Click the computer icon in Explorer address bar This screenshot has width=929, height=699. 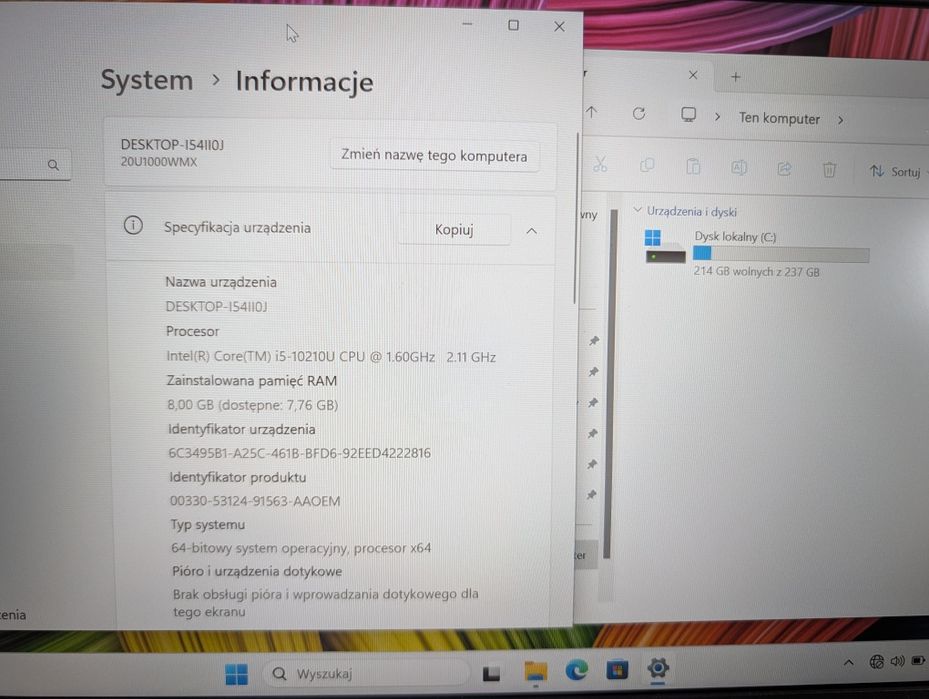click(x=688, y=114)
